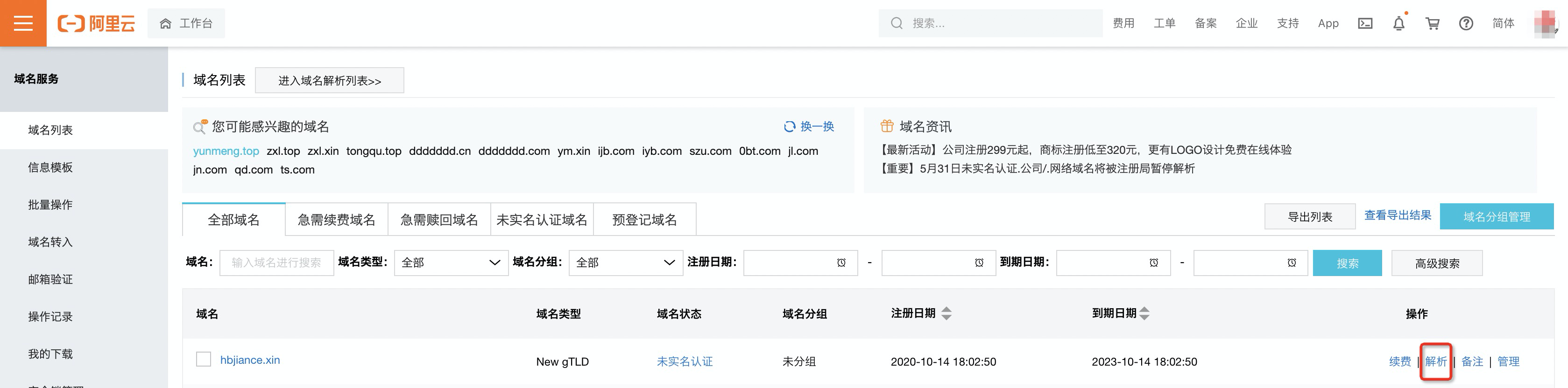Open the 企业 menu
The height and width of the screenshot is (388, 1568).
coord(1247,23)
